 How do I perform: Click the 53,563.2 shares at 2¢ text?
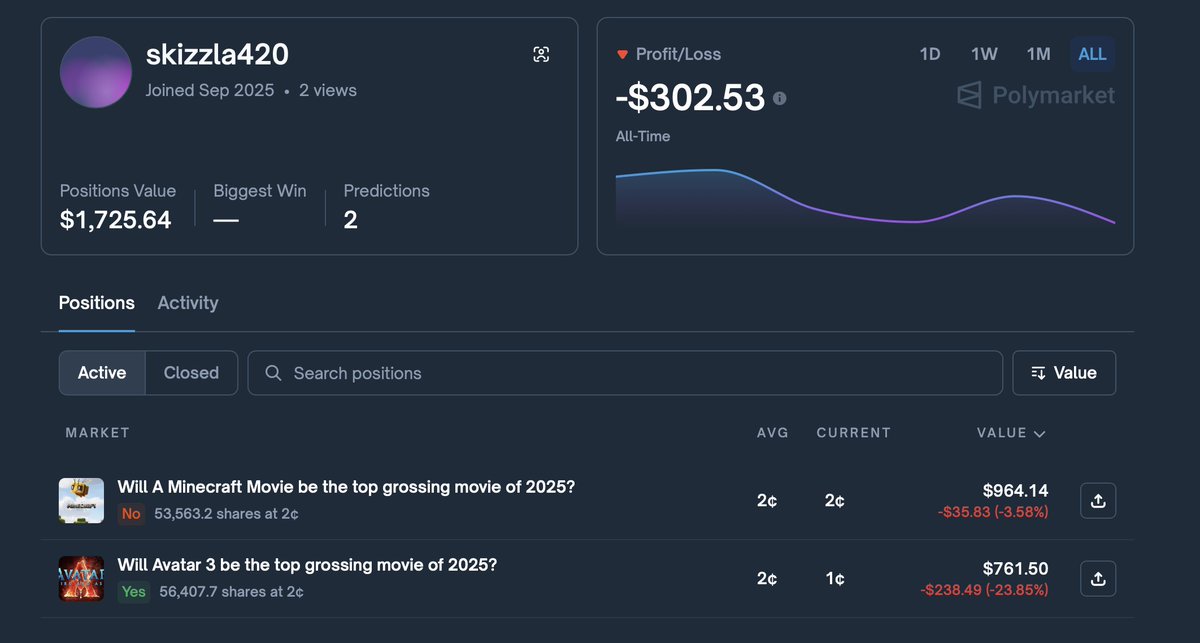tap(227, 514)
